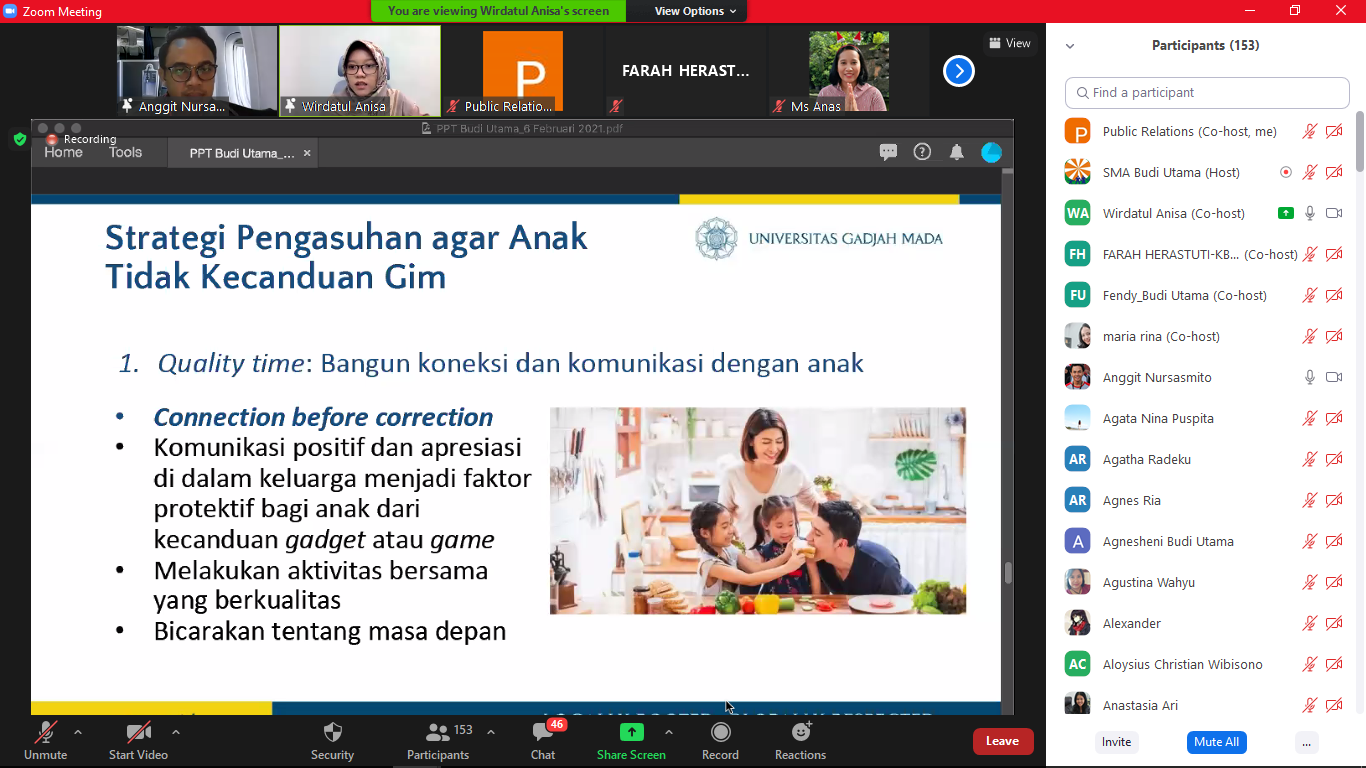
Task: Click the red Leave button
Action: [1002, 741]
